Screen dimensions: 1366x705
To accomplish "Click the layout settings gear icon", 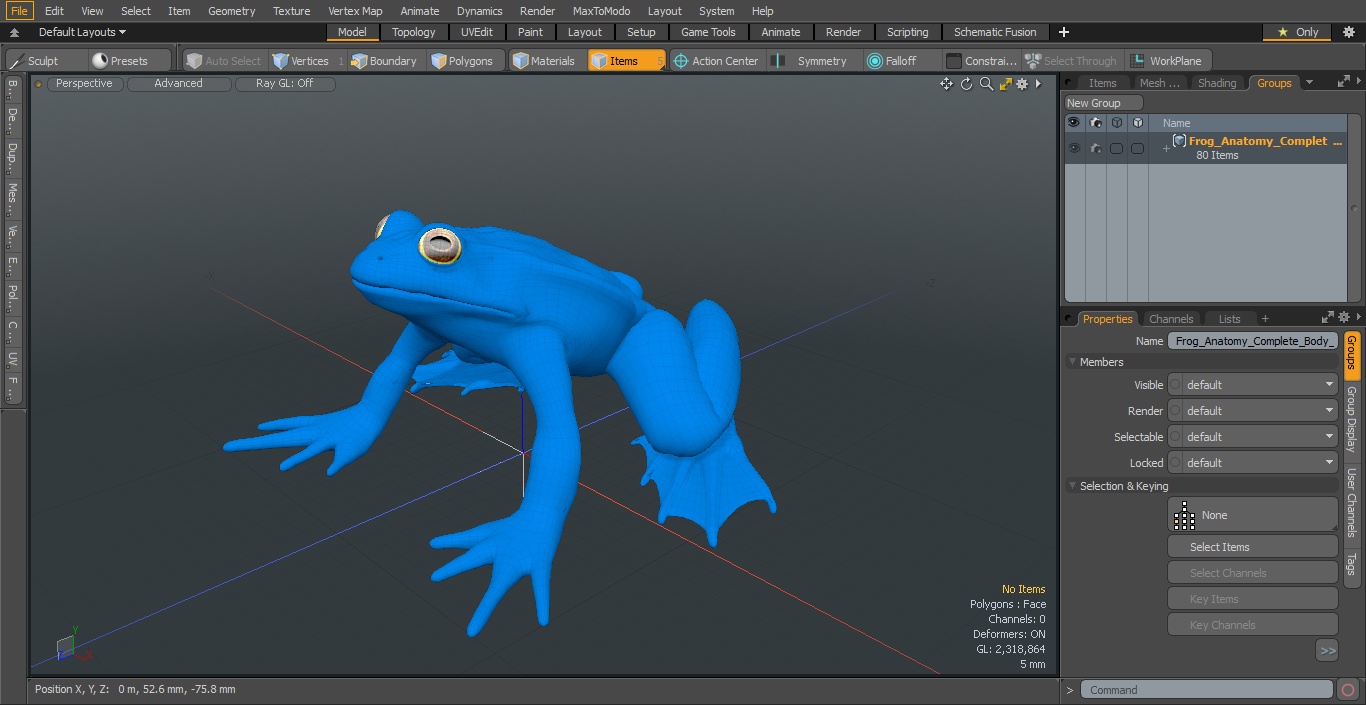I will pyautogui.click(x=1348, y=32).
